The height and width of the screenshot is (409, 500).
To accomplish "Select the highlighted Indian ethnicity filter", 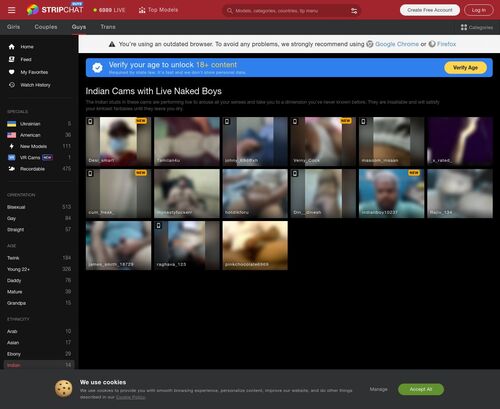I will click(39, 365).
